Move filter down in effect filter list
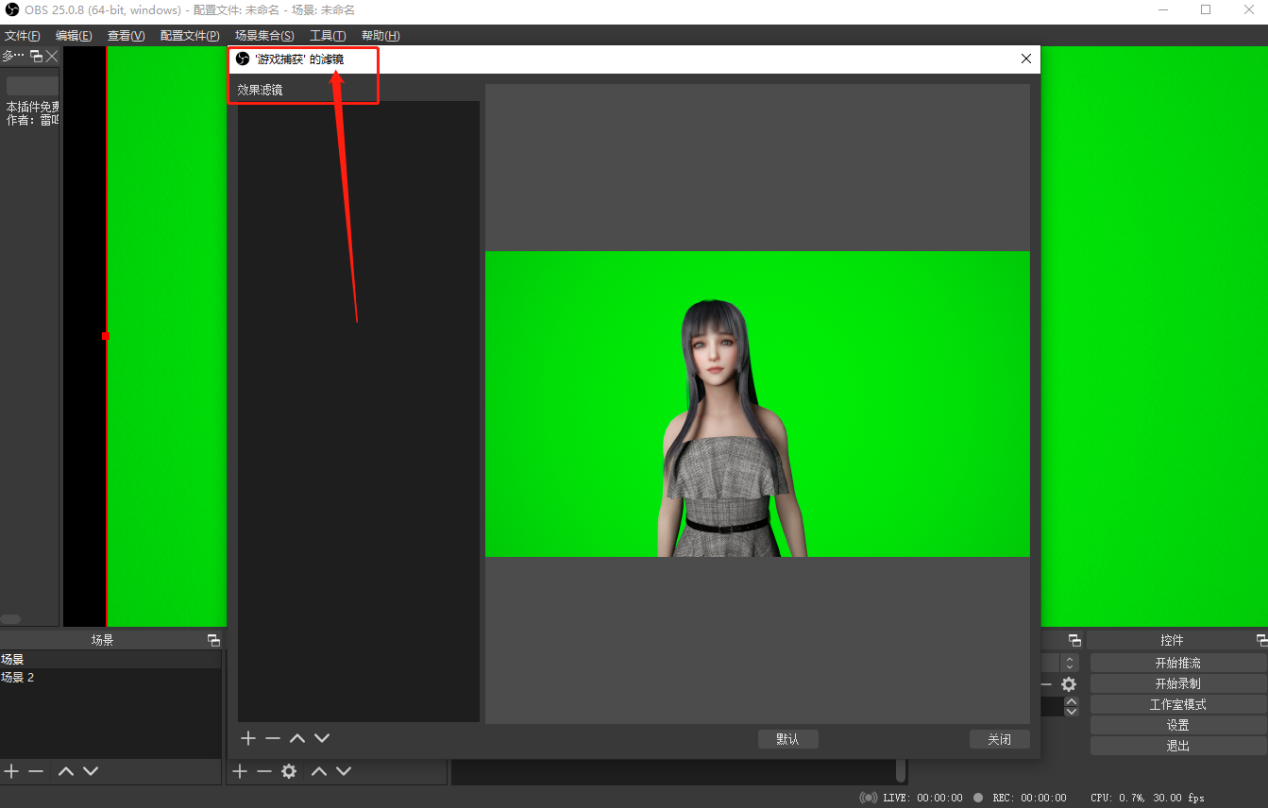This screenshot has width=1268, height=808. coord(322,738)
